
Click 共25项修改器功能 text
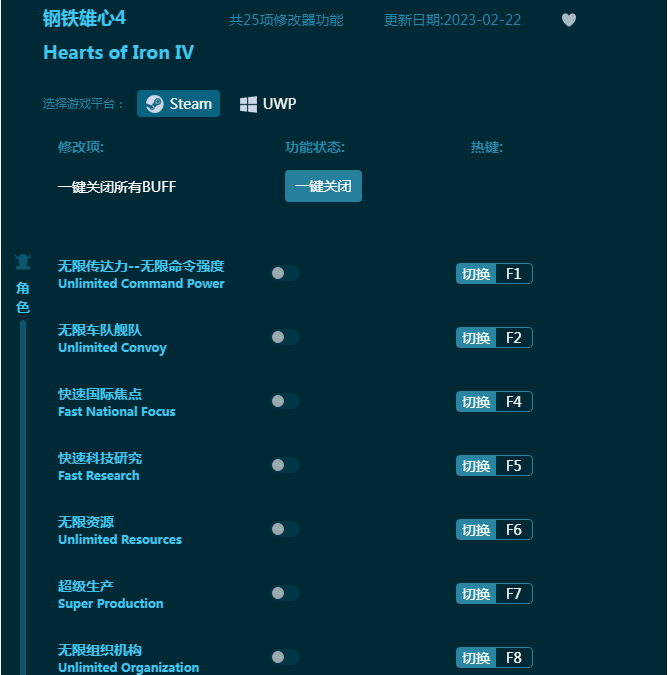[x=286, y=20]
